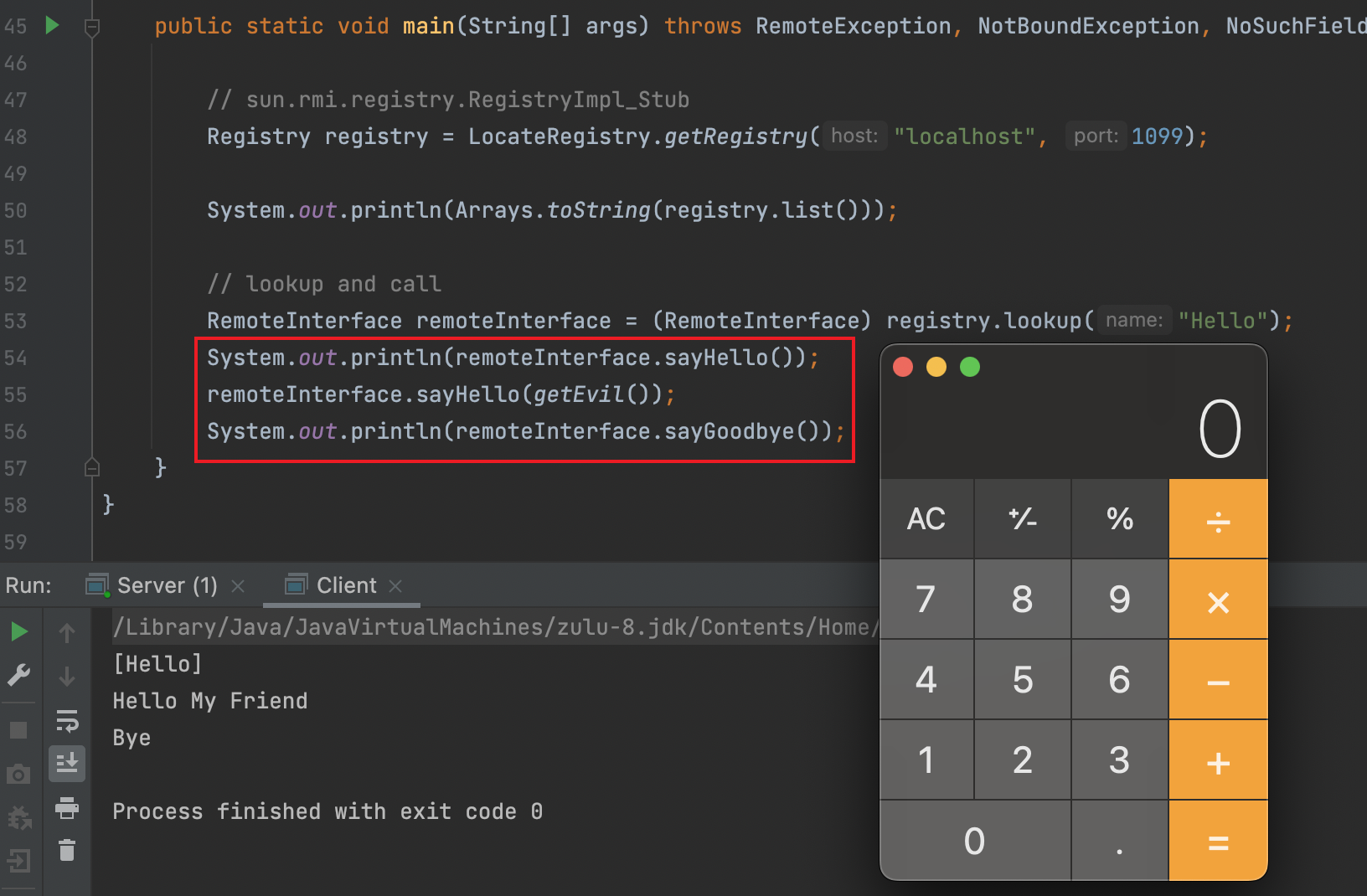Collapse fold end marker at line 57
Screen dimensions: 1367x896
click(92, 467)
